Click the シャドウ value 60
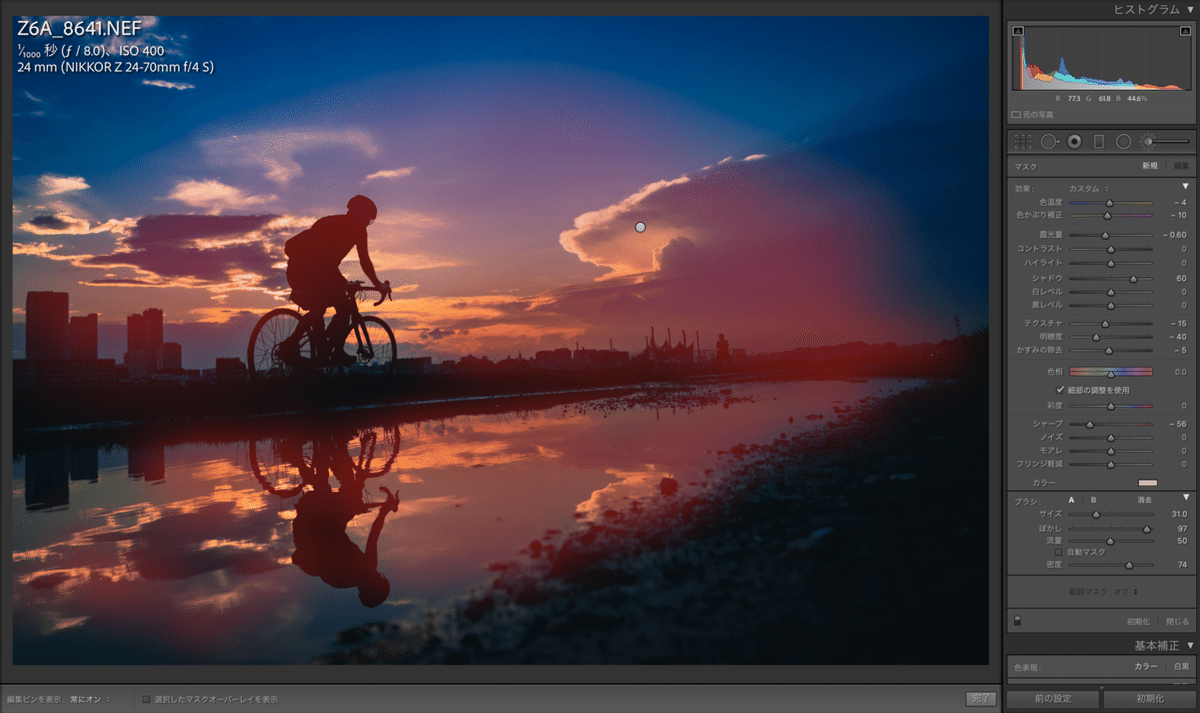Screen dimensions: 1200x713 pyautogui.click(x=1181, y=278)
